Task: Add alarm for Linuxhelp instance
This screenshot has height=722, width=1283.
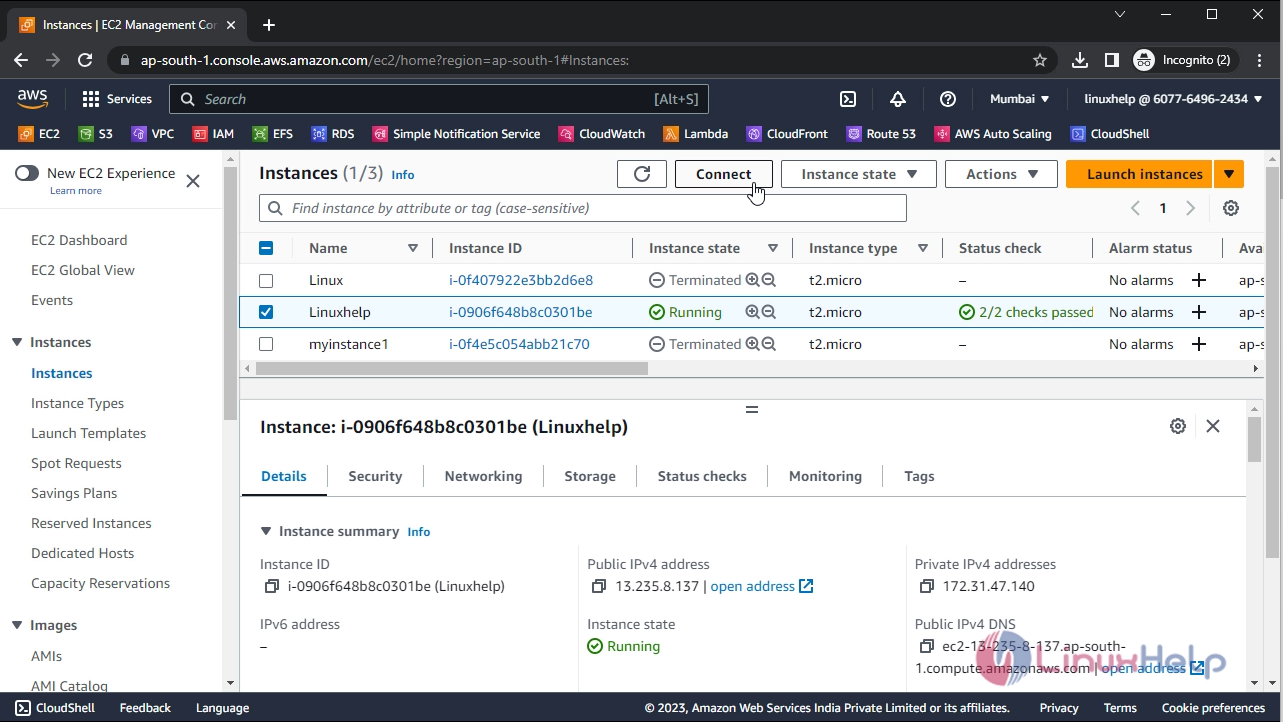Action: 1198,312
